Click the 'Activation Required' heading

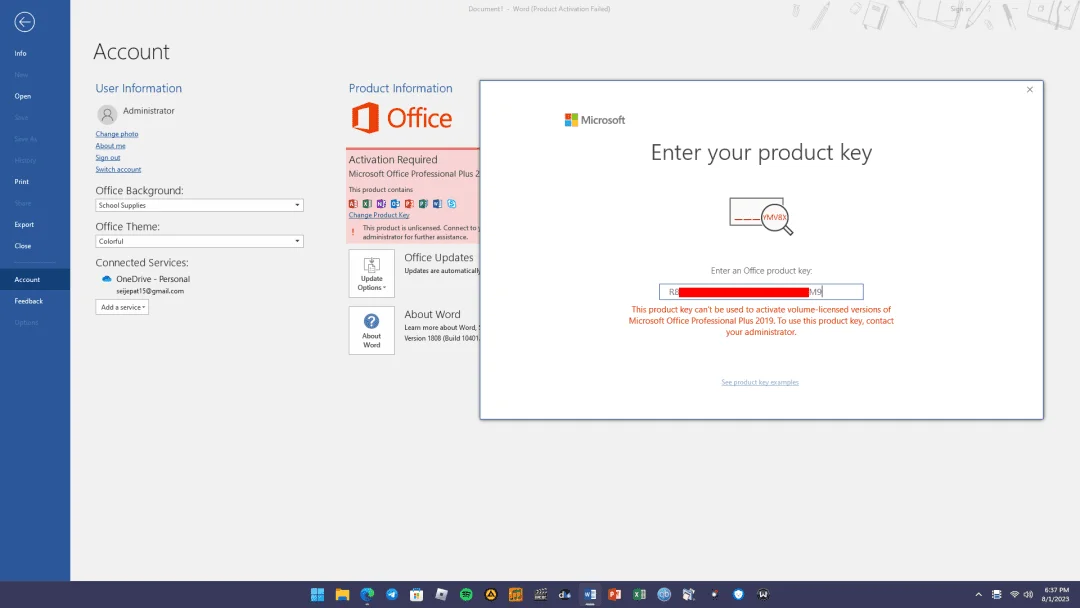(393, 160)
